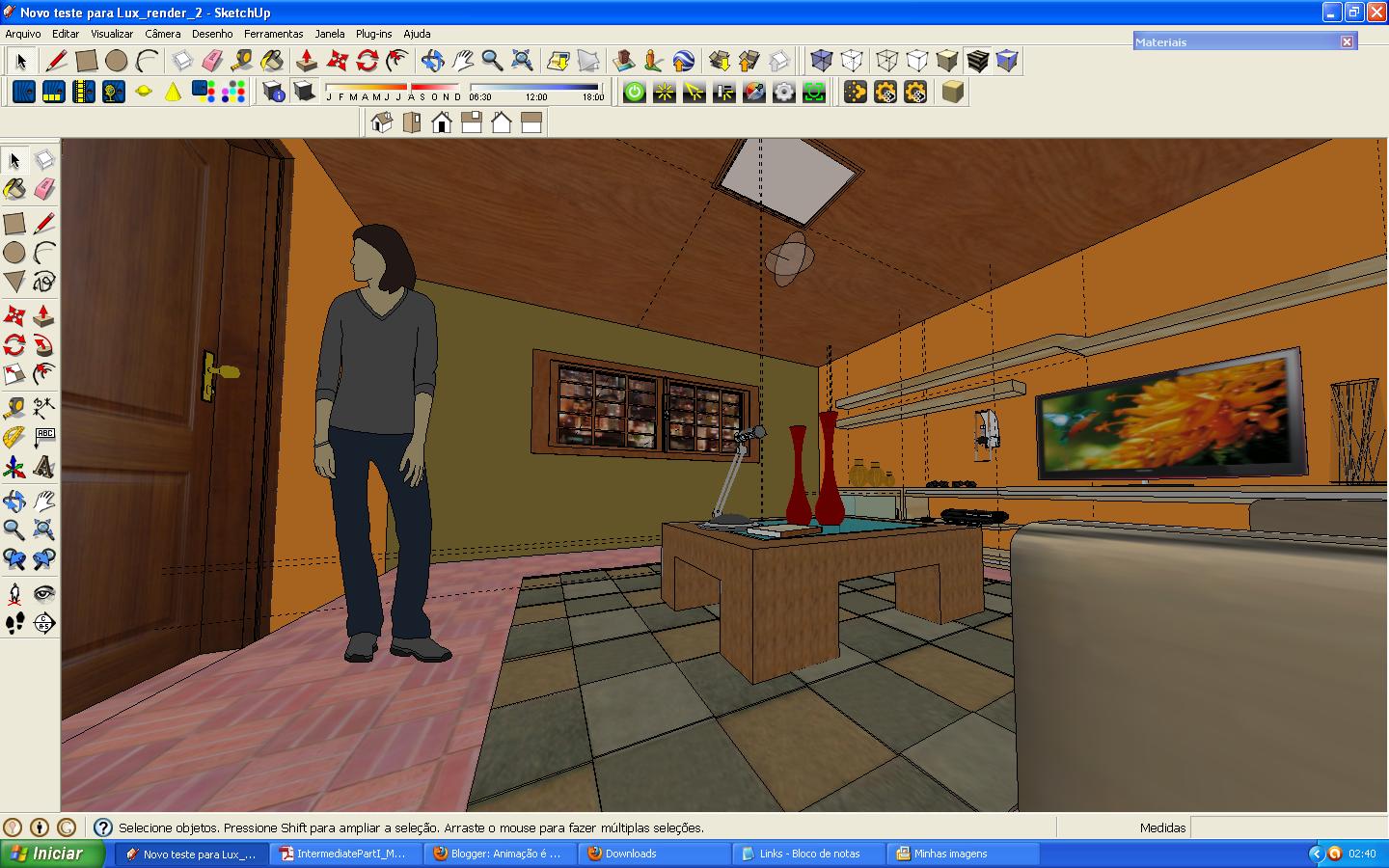This screenshot has width=1389, height=868.
Task: Click inside the Medidas input field
Action: pos(1288,827)
